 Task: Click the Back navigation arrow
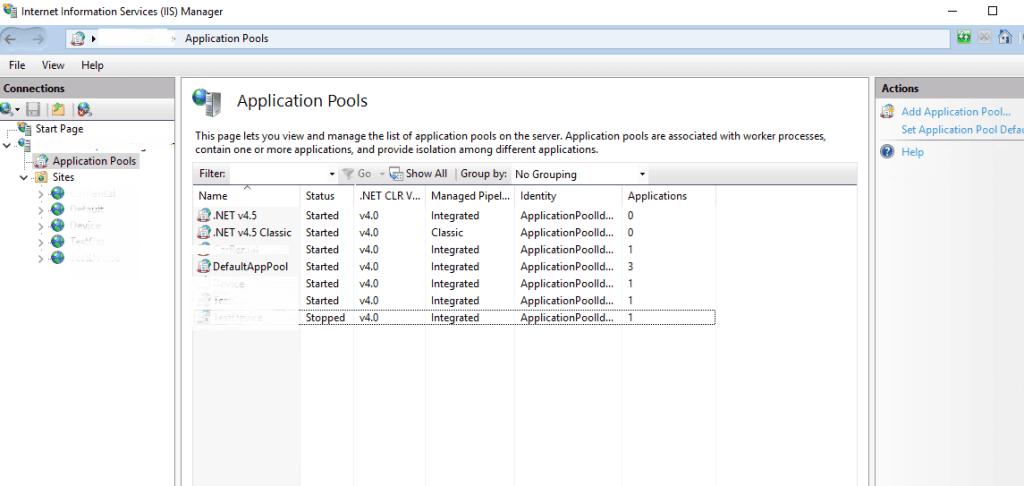click(12, 39)
